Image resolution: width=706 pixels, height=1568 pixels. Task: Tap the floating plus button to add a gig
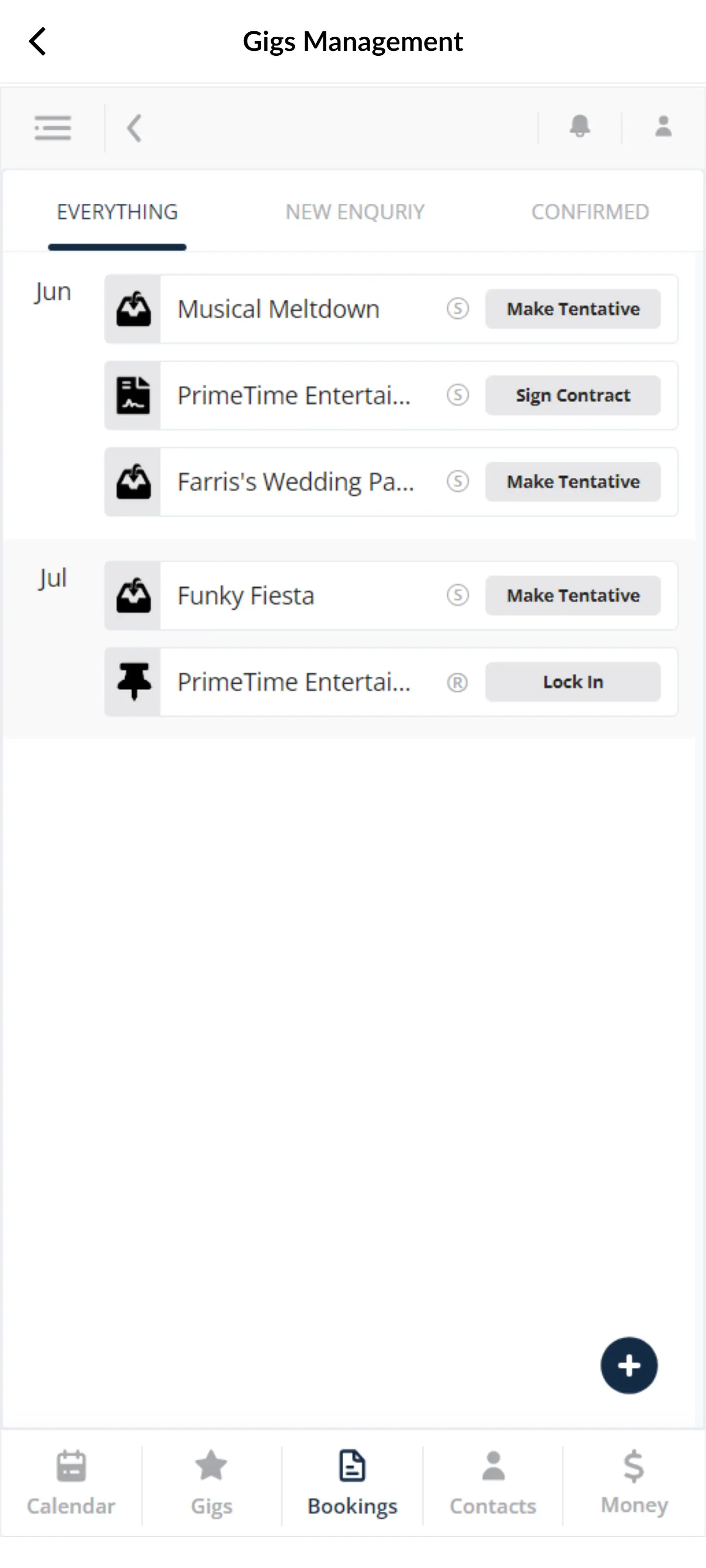(x=629, y=1365)
